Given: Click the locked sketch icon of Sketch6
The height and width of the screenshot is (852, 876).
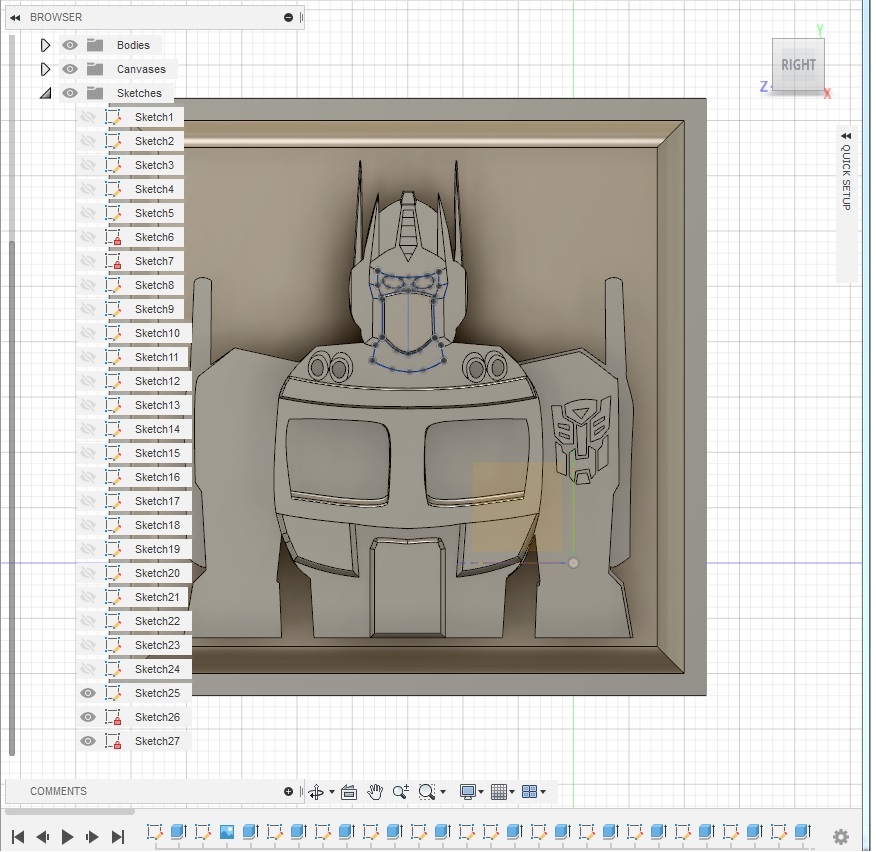Looking at the screenshot, I should click(113, 237).
